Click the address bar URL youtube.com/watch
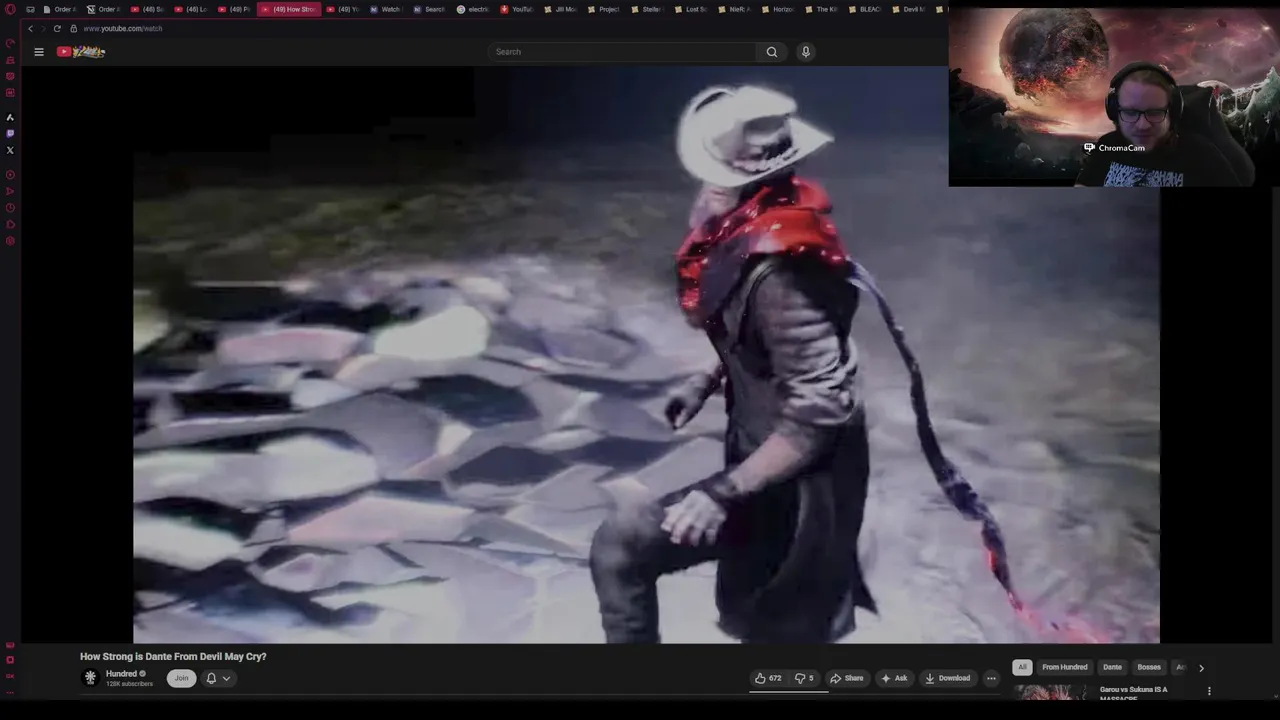 tap(123, 29)
